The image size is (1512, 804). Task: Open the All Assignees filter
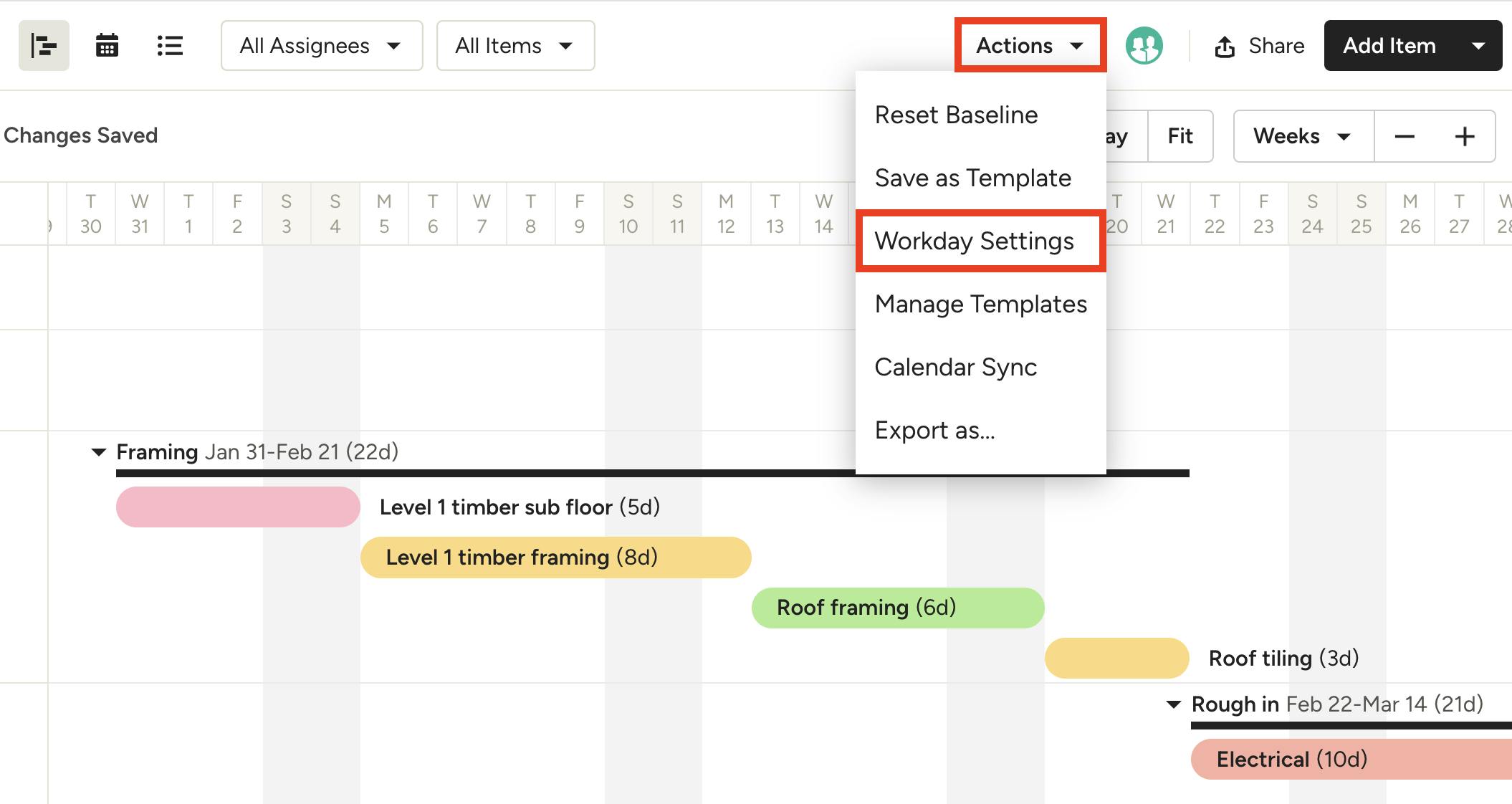tap(321, 45)
